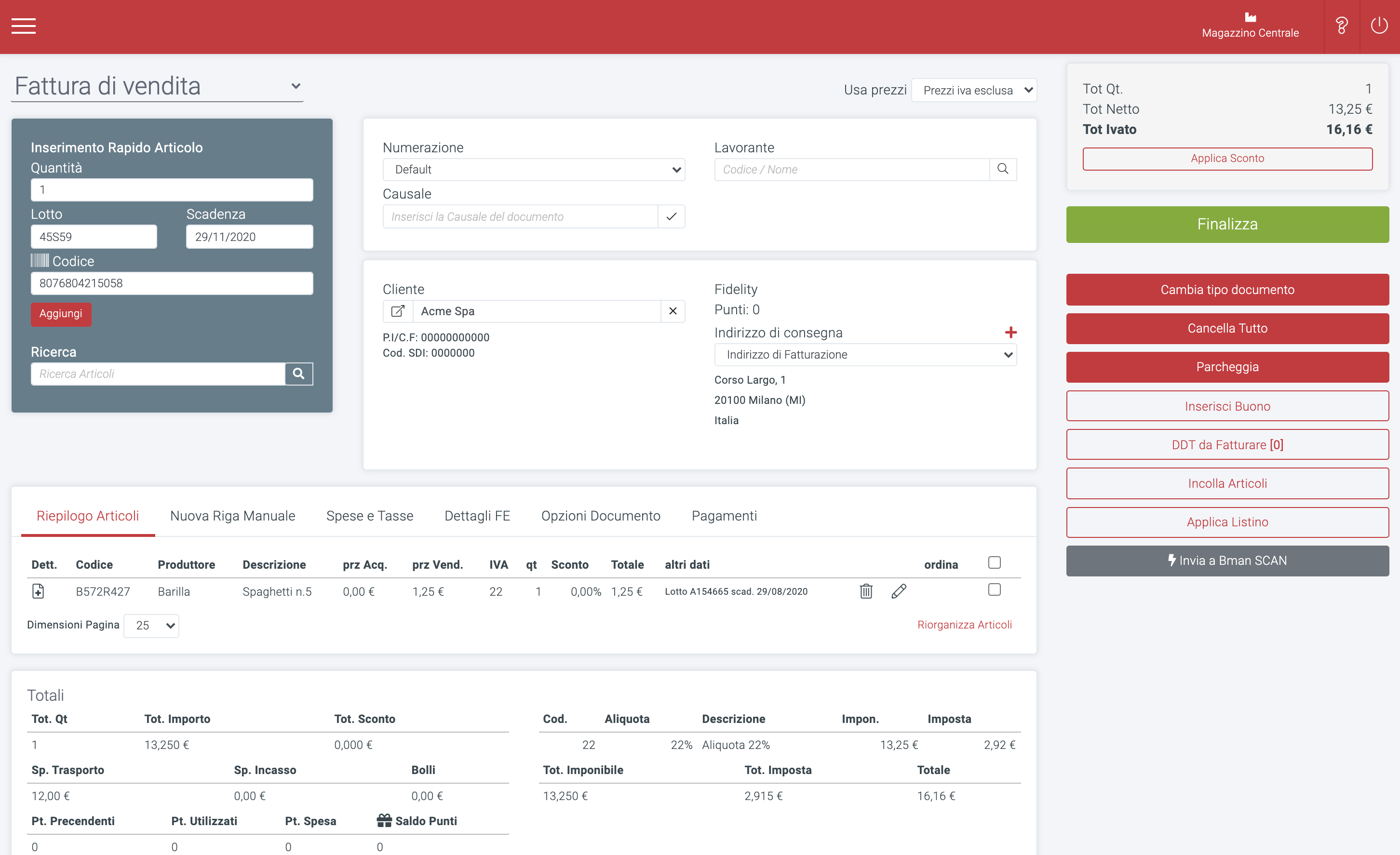Click the Aliquota 22% description cell
The width and height of the screenshot is (1400, 855).
(736, 745)
